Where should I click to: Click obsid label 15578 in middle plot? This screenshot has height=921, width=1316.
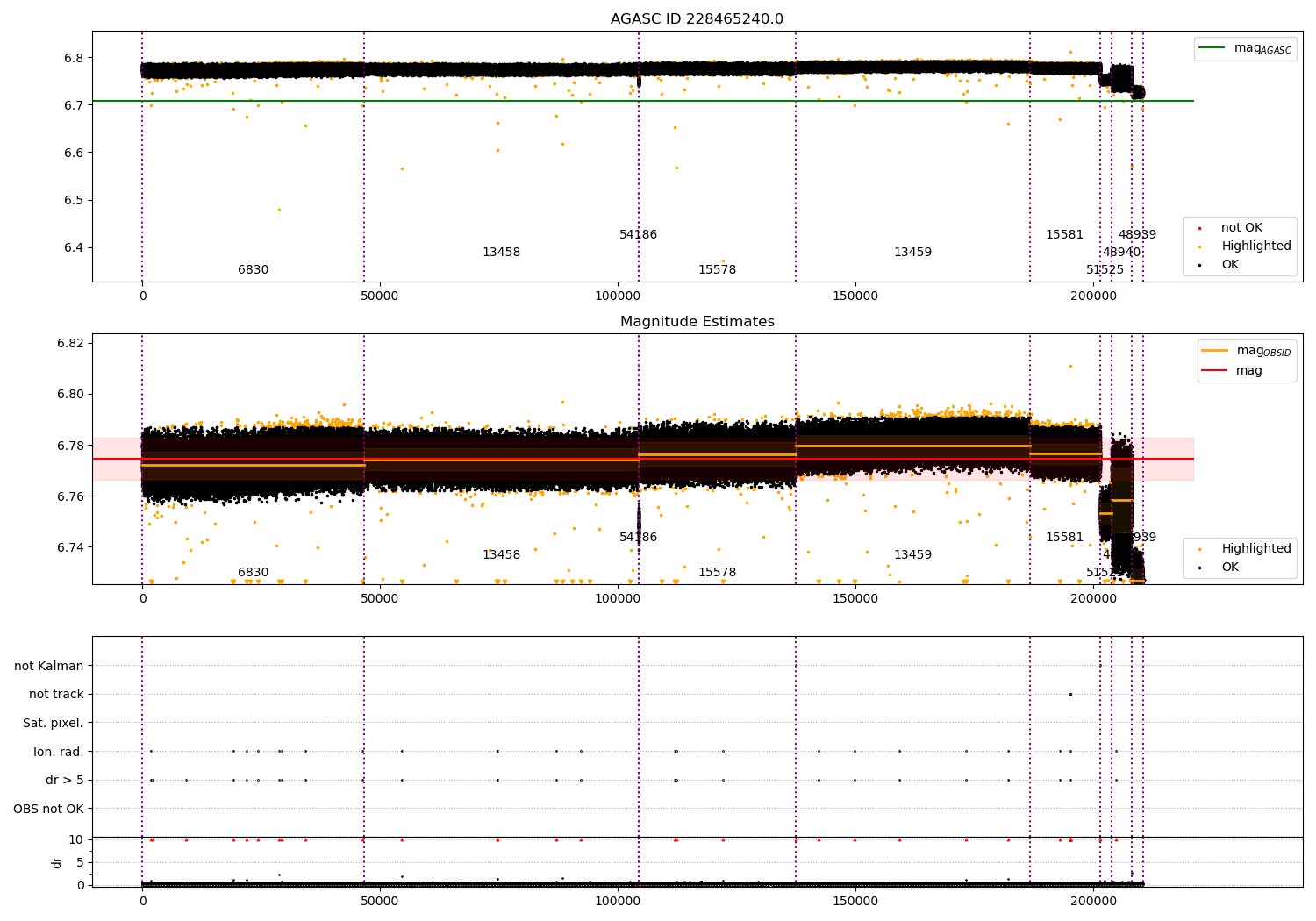tap(717, 573)
